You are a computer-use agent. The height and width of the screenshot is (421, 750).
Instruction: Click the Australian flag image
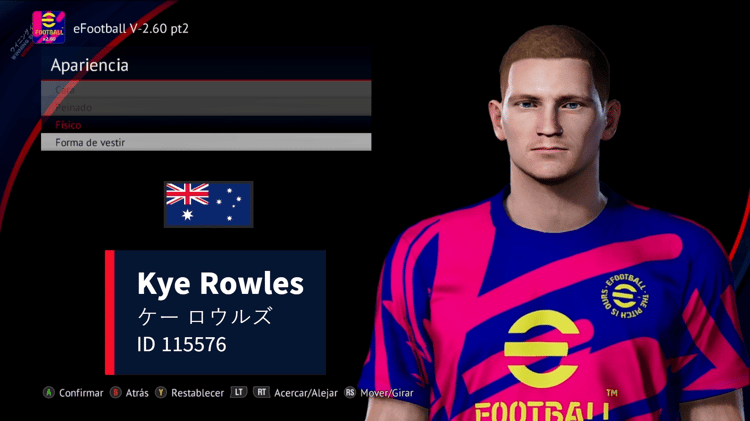[209, 204]
